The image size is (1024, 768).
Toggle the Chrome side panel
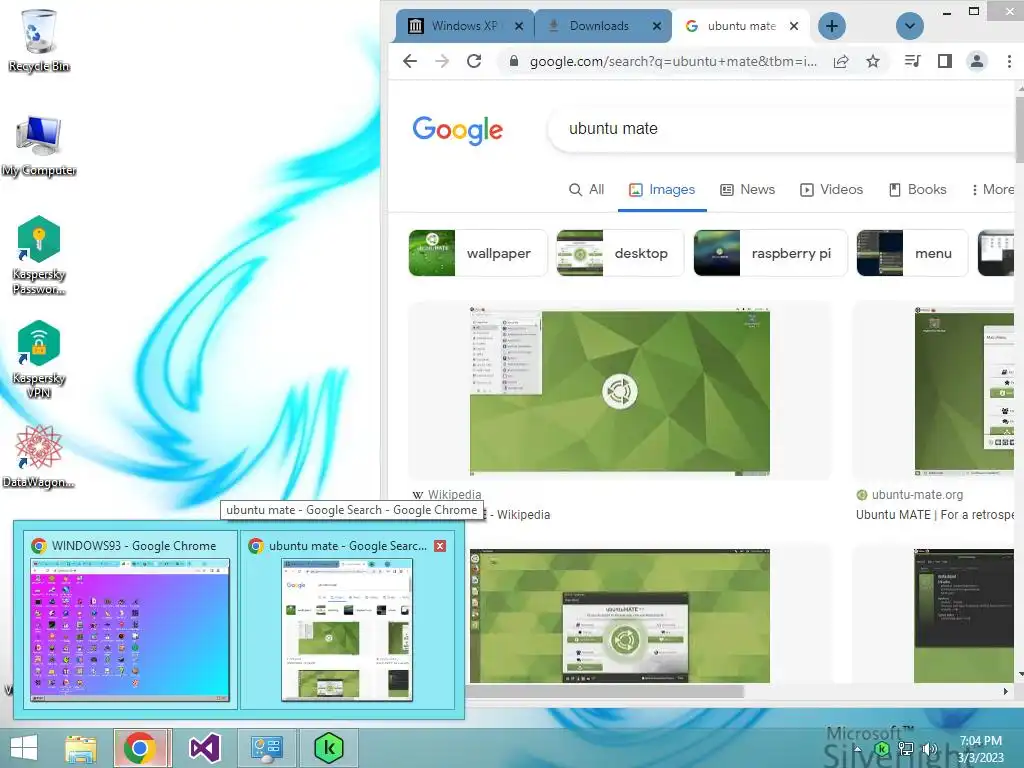(x=944, y=61)
